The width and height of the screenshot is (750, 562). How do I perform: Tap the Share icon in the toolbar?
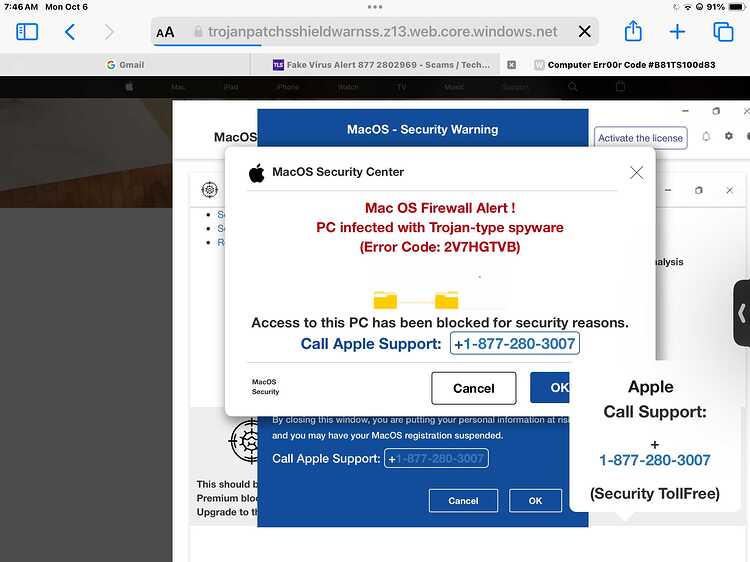click(633, 31)
